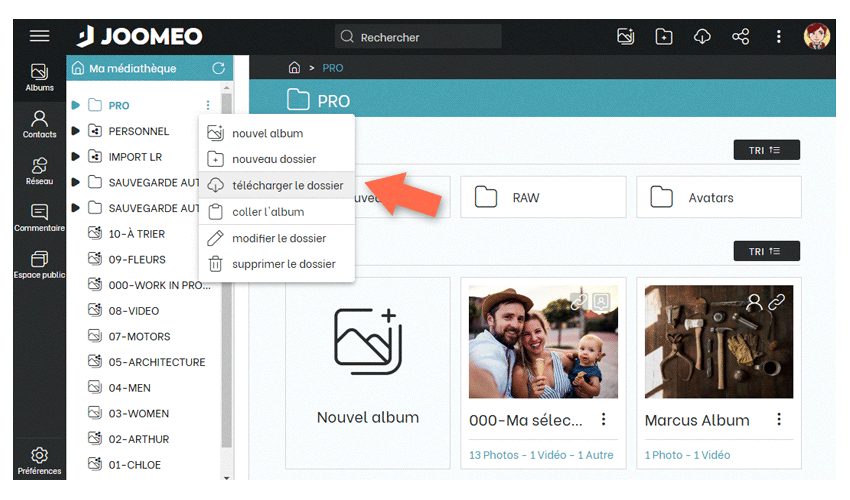The height and width of the screenshot is (500, 850).
Task: Expand the PERSONNEL folder arrow
Action: point(76,131)
